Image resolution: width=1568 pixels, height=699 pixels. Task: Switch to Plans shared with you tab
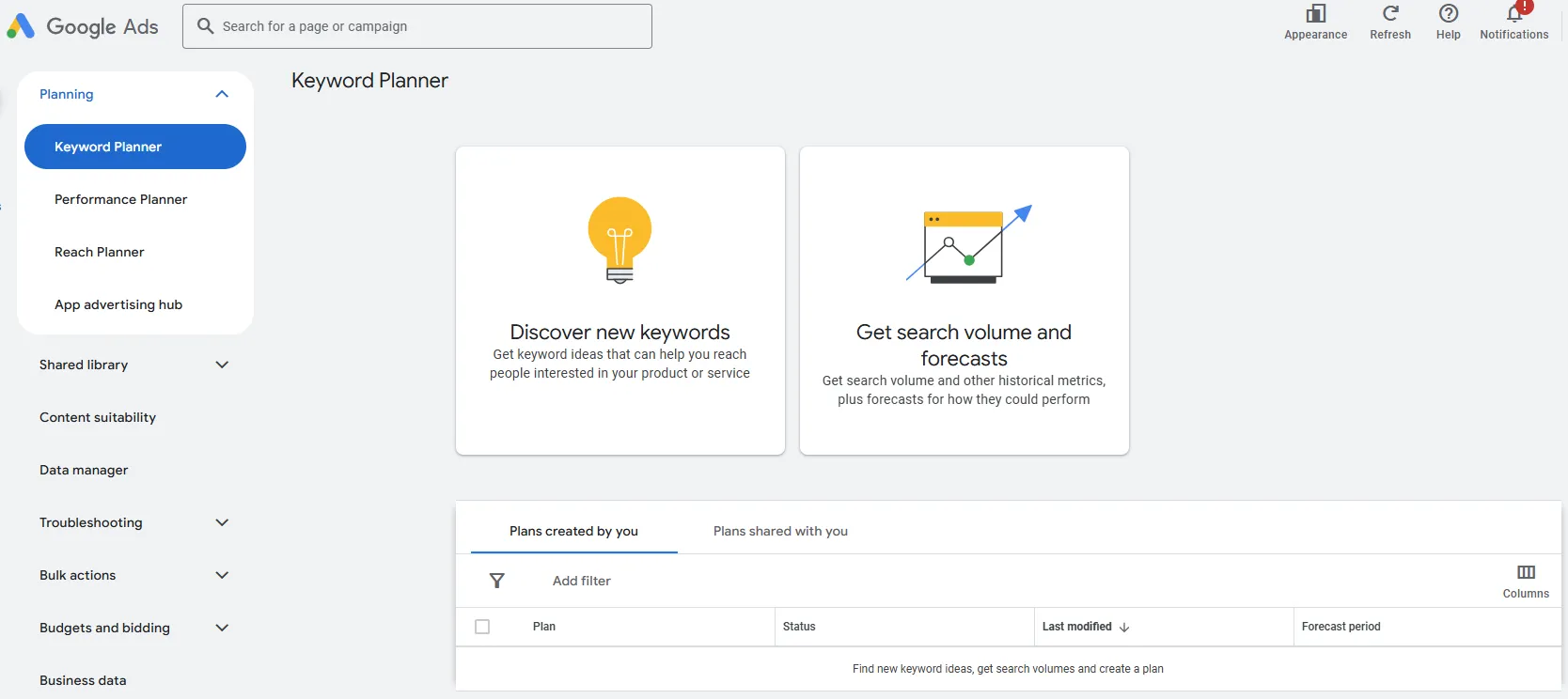(780, 531)
